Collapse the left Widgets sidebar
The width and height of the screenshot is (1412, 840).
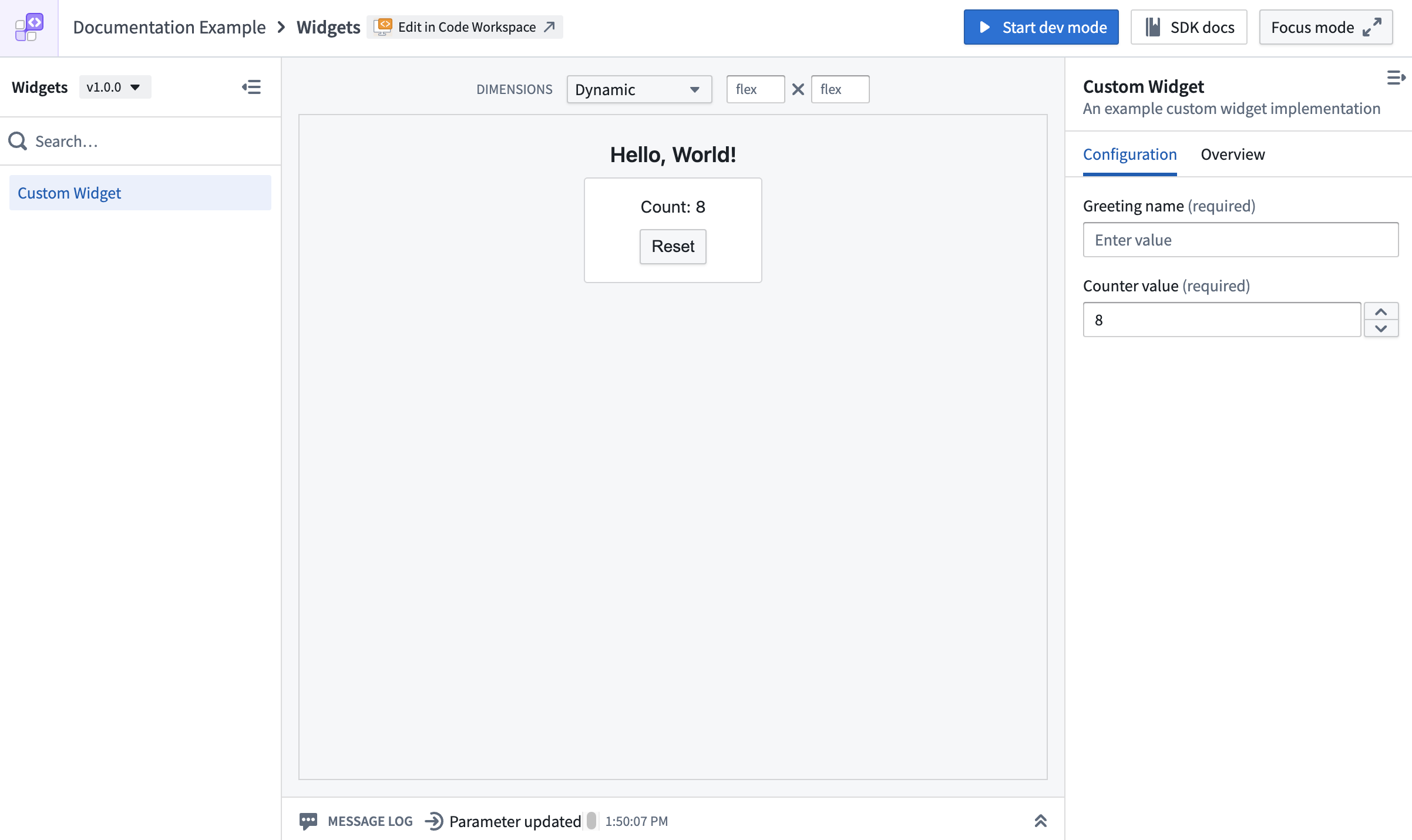coord(251,88)
